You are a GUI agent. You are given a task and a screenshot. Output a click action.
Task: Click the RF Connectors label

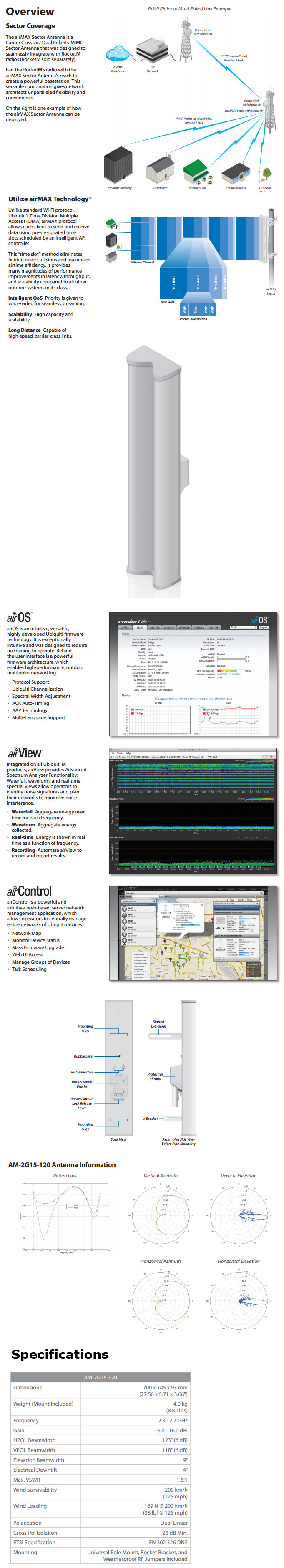(x=82, y=1072)
